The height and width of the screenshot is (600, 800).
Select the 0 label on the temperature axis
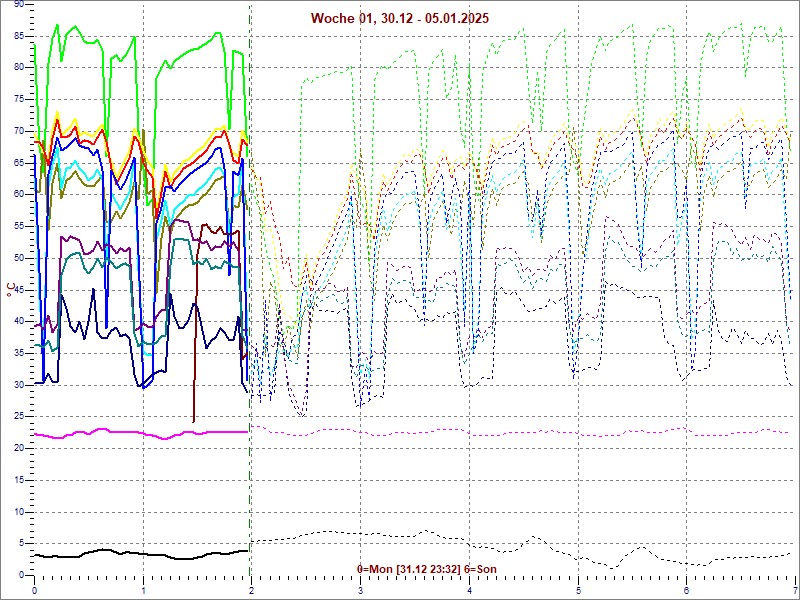click(21, 576)
